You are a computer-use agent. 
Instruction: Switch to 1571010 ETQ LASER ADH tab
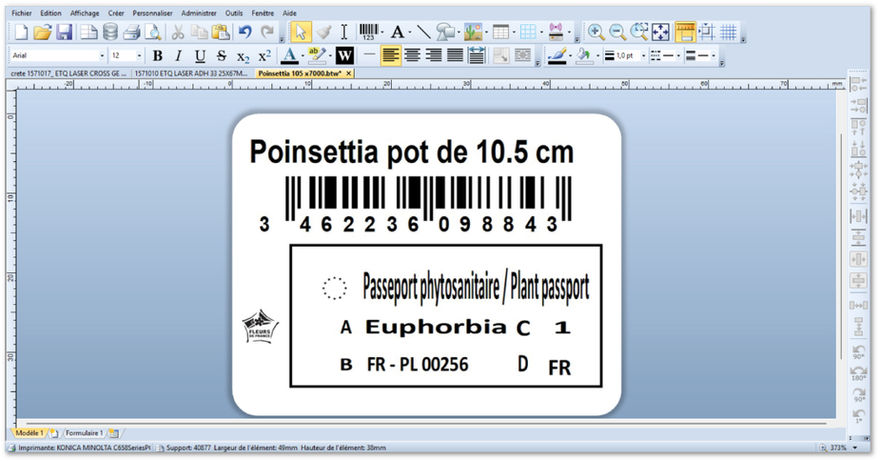coord(191,74)
